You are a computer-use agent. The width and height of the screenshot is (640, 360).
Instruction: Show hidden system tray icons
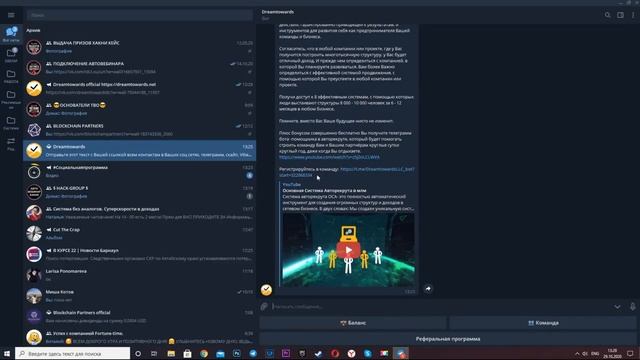click(577, 353)
